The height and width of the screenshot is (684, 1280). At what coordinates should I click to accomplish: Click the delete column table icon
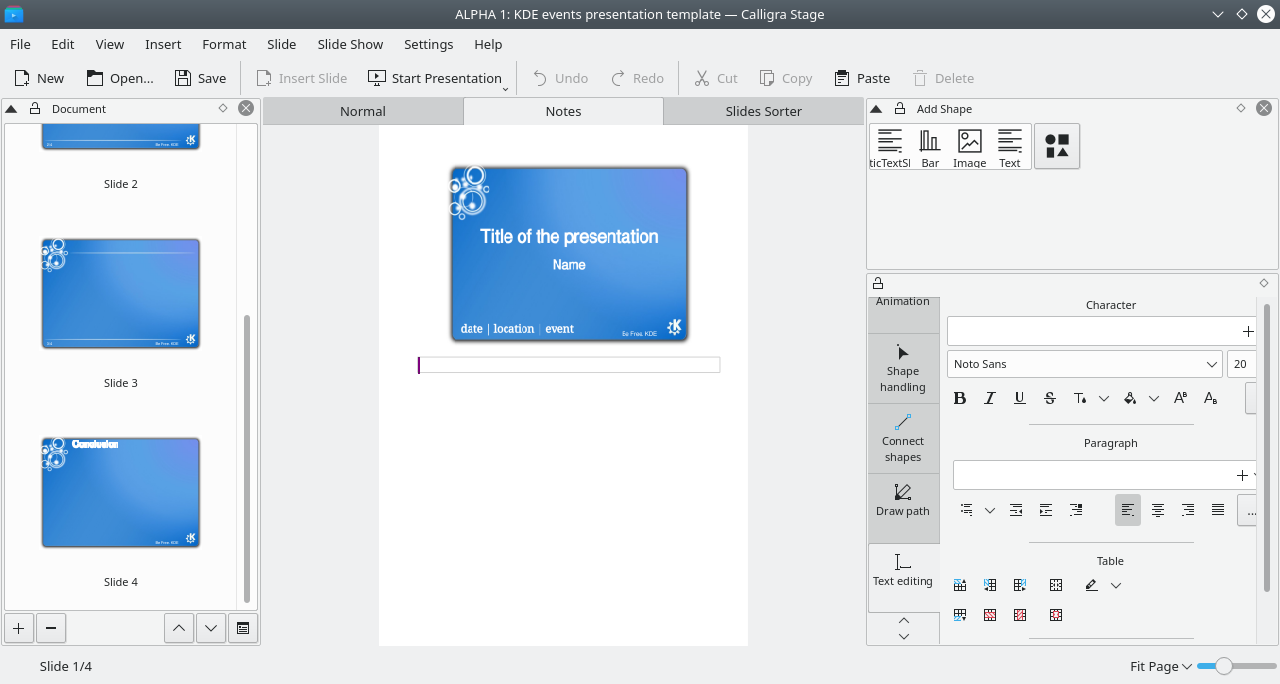pos(1020,615)
